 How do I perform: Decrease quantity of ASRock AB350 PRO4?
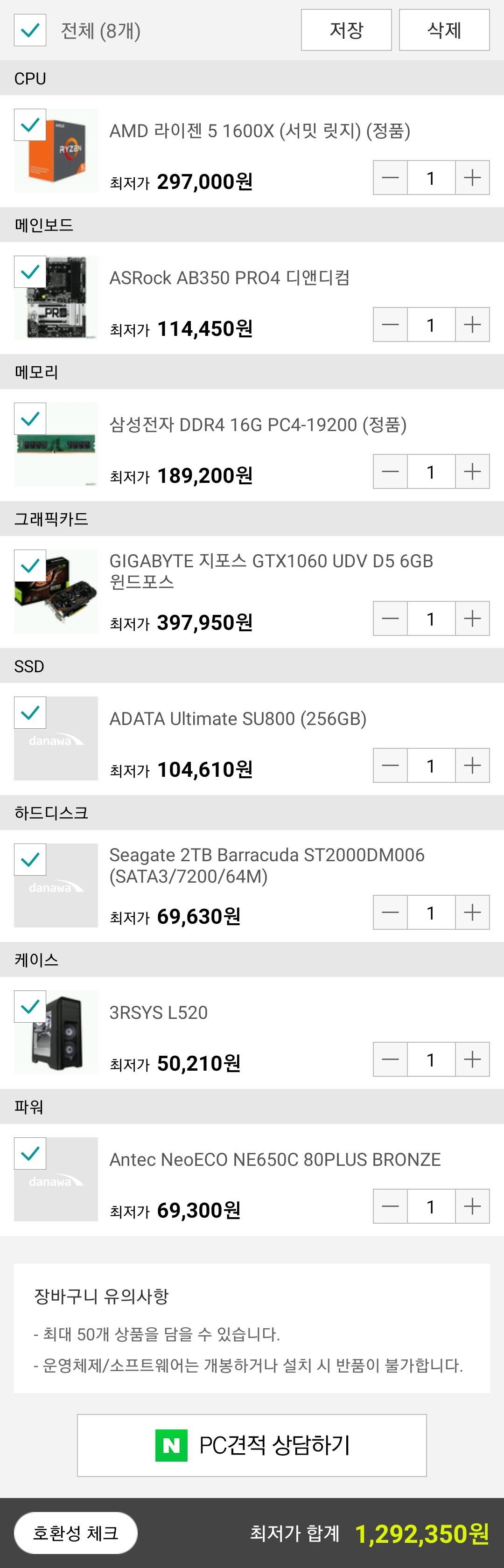390,324
